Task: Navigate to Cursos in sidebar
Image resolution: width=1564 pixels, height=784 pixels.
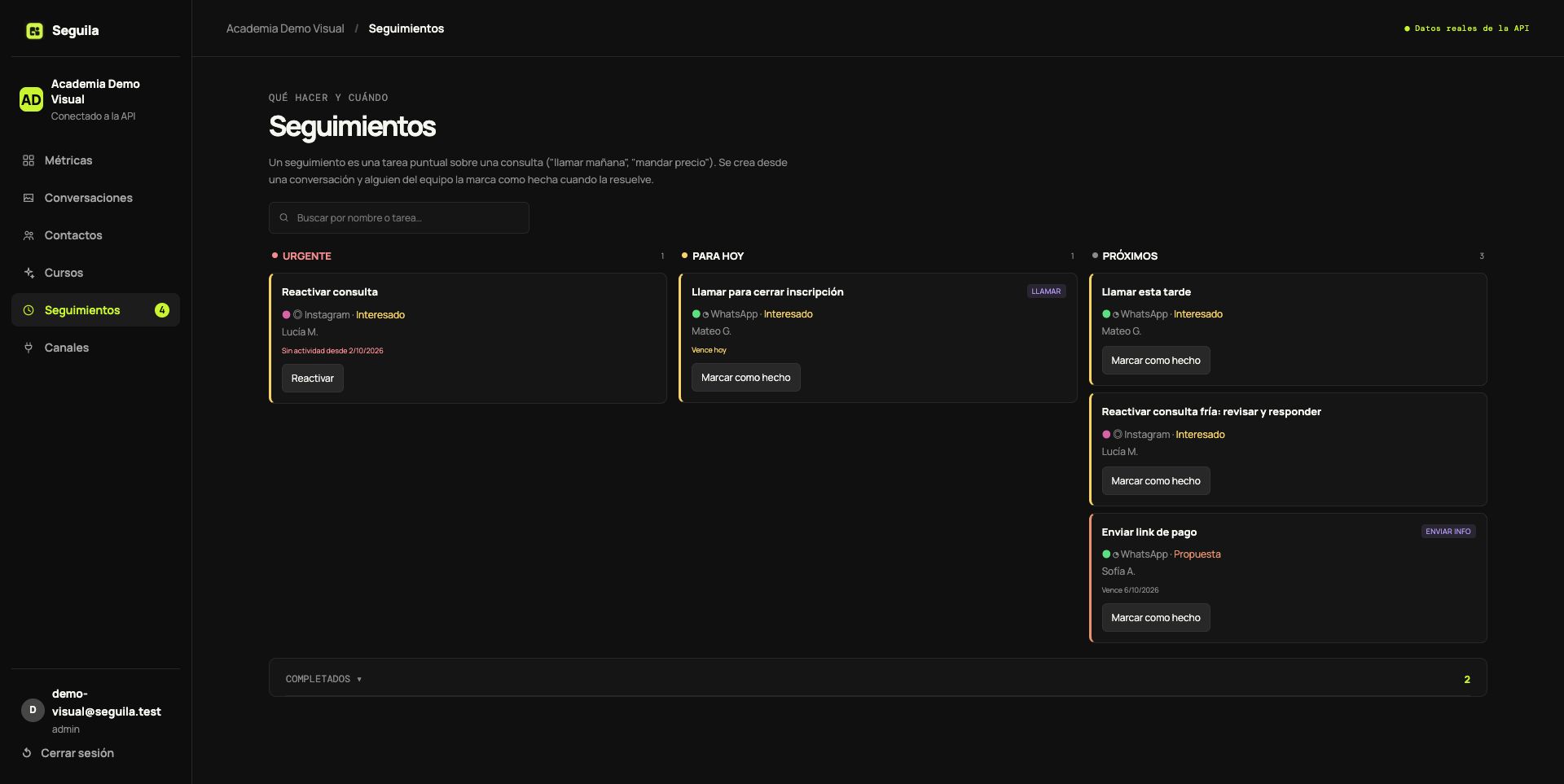Action: pyautogui.click(x=95, y=273)
